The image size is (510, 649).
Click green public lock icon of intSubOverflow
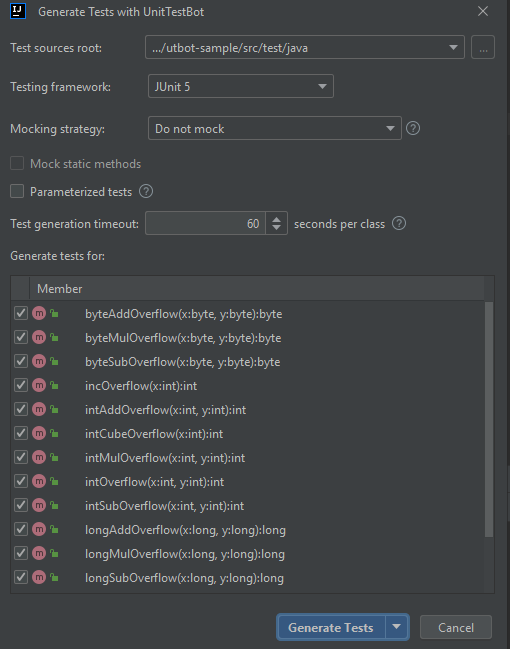(54, 505)
